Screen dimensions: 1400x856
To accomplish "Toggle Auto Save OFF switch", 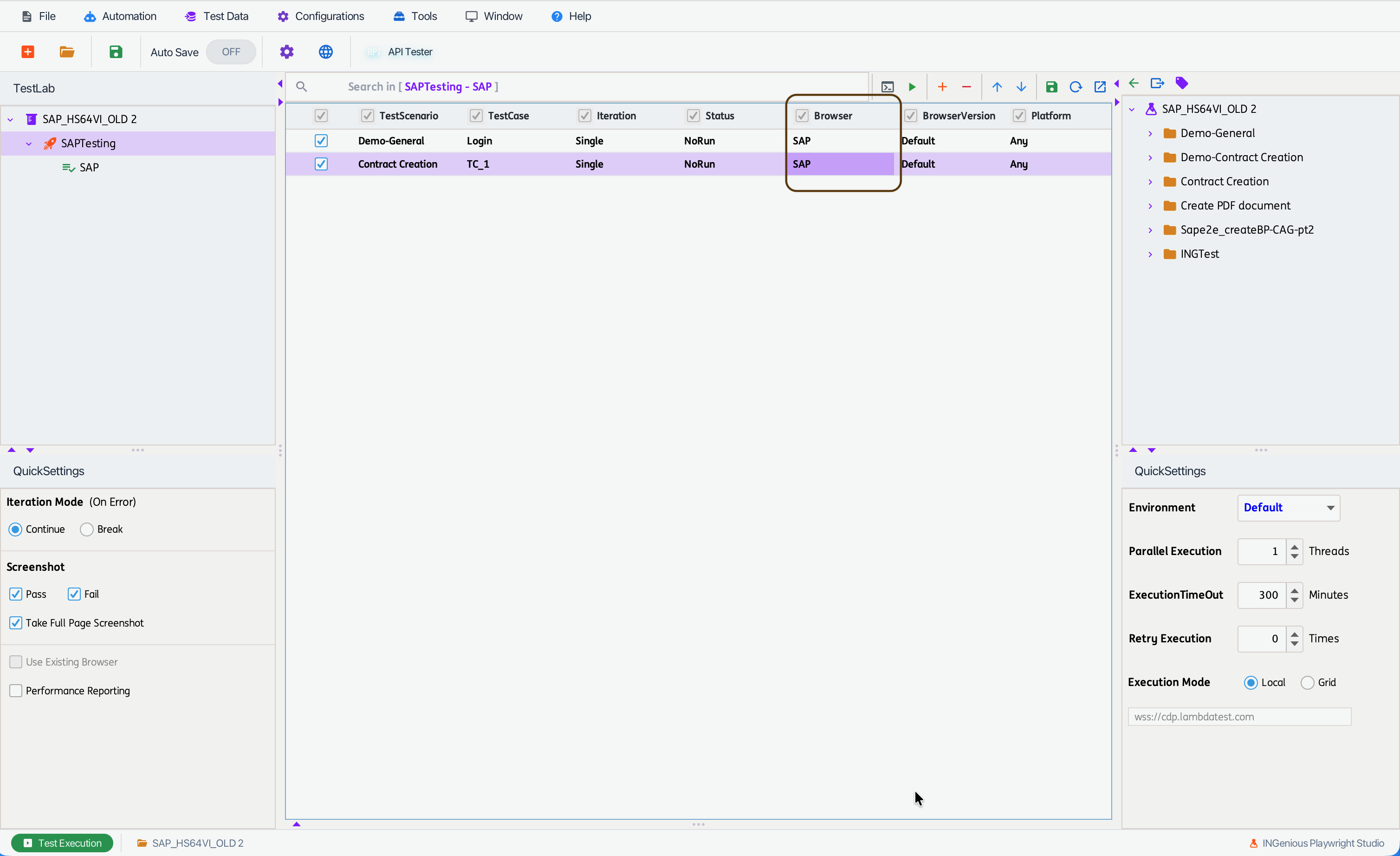I will 231,52.
